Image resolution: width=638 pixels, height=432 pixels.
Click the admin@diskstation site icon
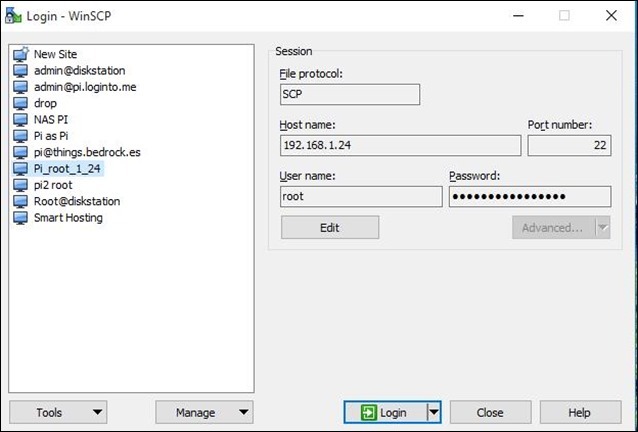(20, 71)
